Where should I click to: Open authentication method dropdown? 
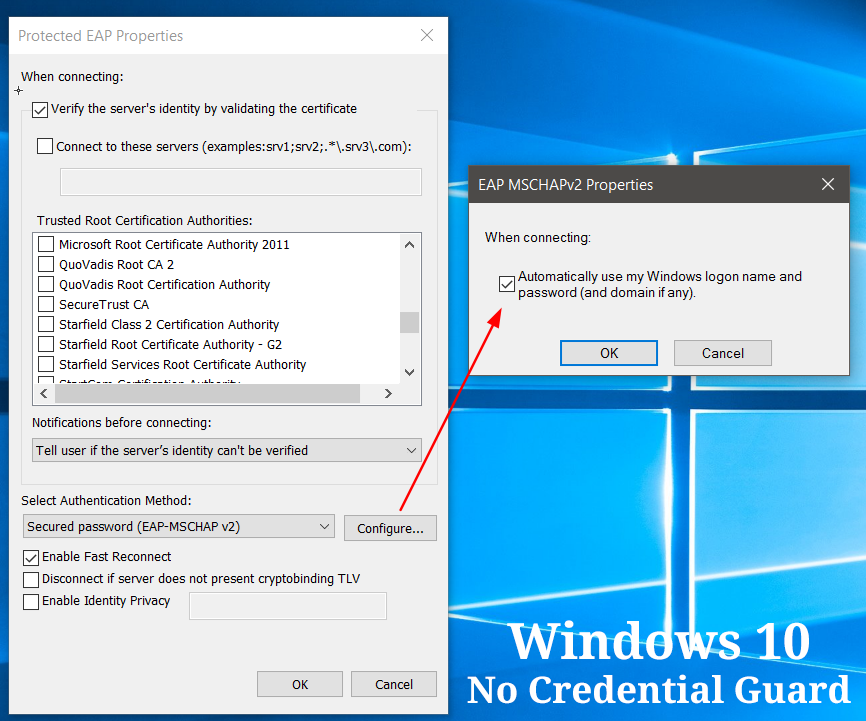click(x=178, y=527)
